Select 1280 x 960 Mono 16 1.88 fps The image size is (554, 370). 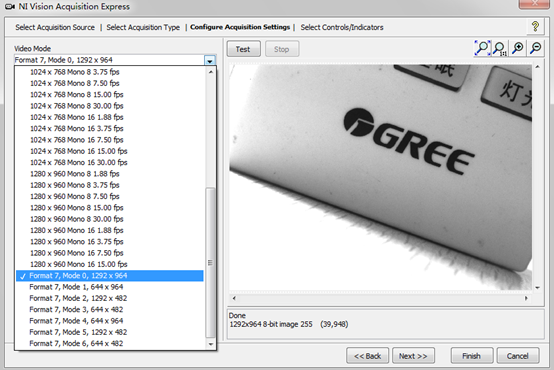(110, 230)
